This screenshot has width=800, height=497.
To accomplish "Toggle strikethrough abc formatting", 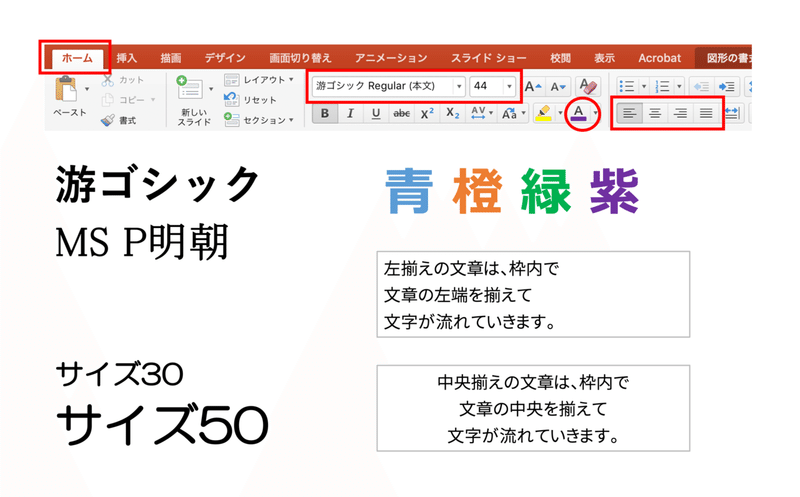I will coord(402,113).
